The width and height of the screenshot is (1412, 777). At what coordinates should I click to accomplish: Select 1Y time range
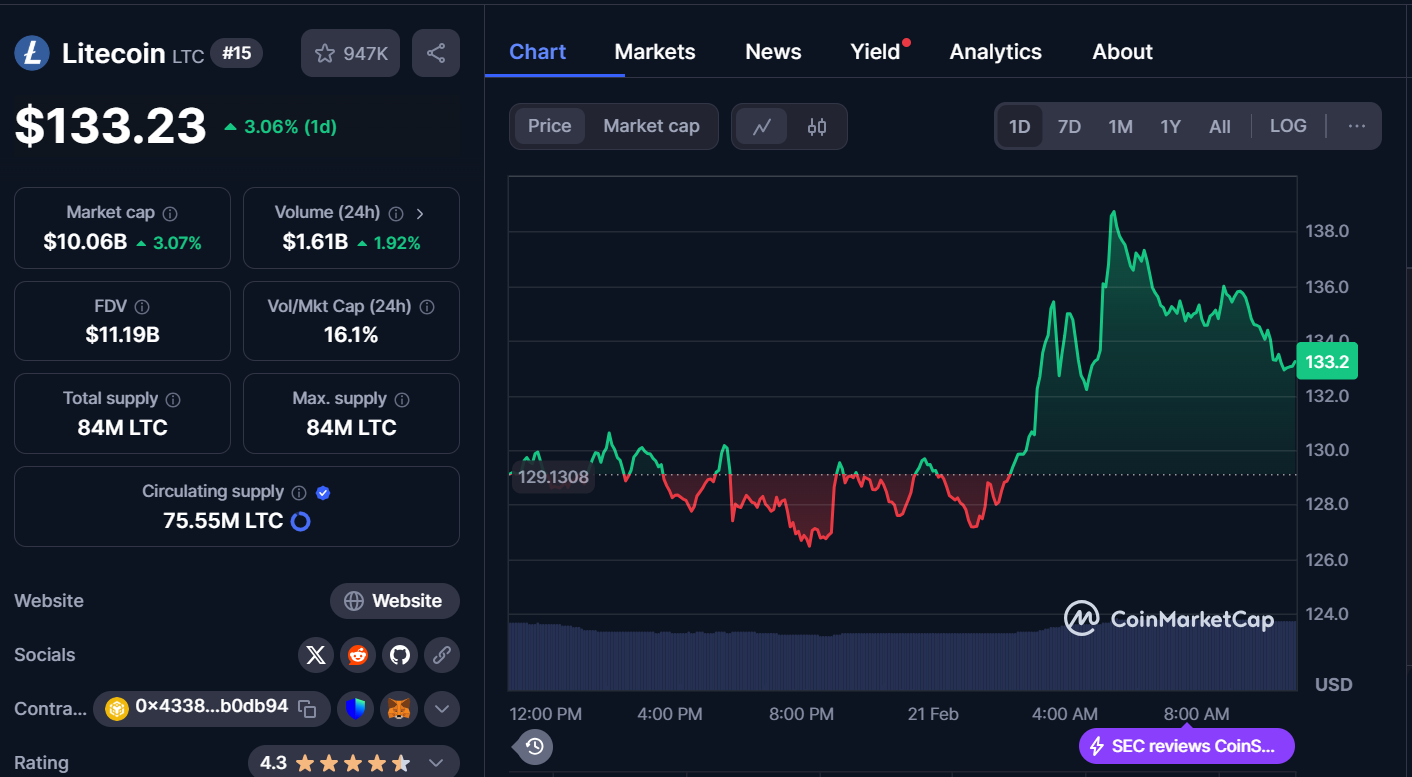1170,126
